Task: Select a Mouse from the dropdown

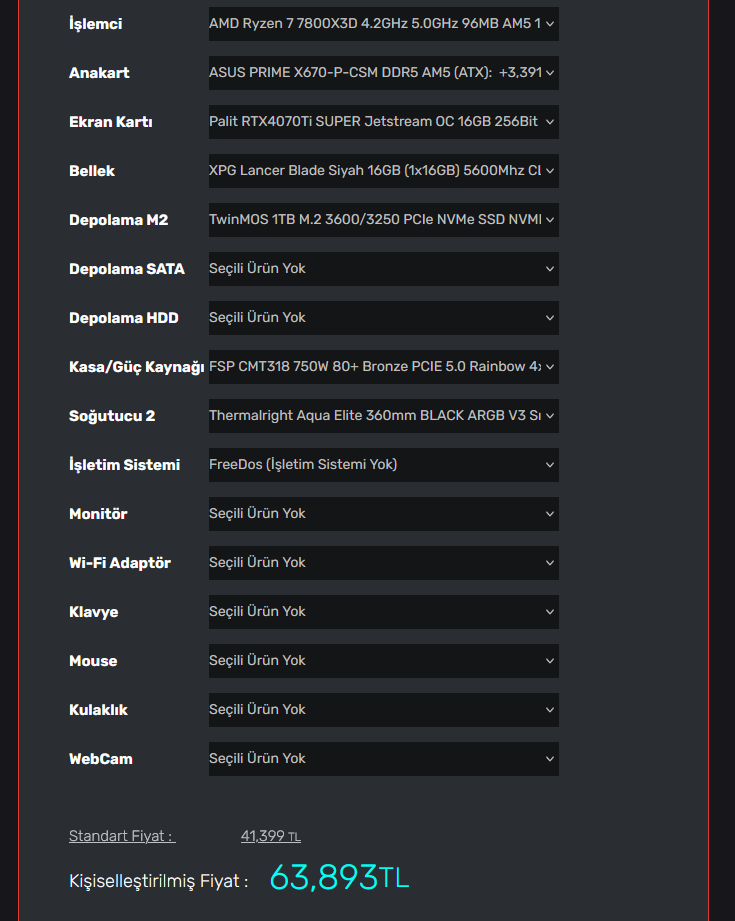Action: tap(383, 661)
